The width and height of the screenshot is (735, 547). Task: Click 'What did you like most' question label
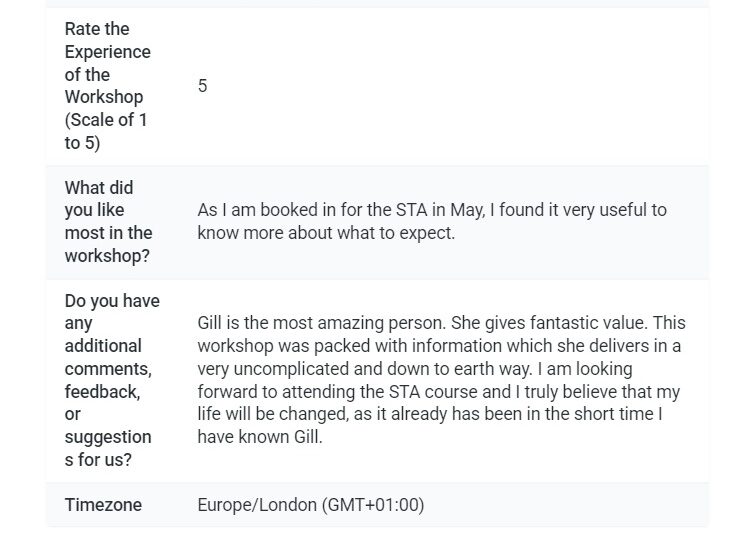(x=108, y=222)
